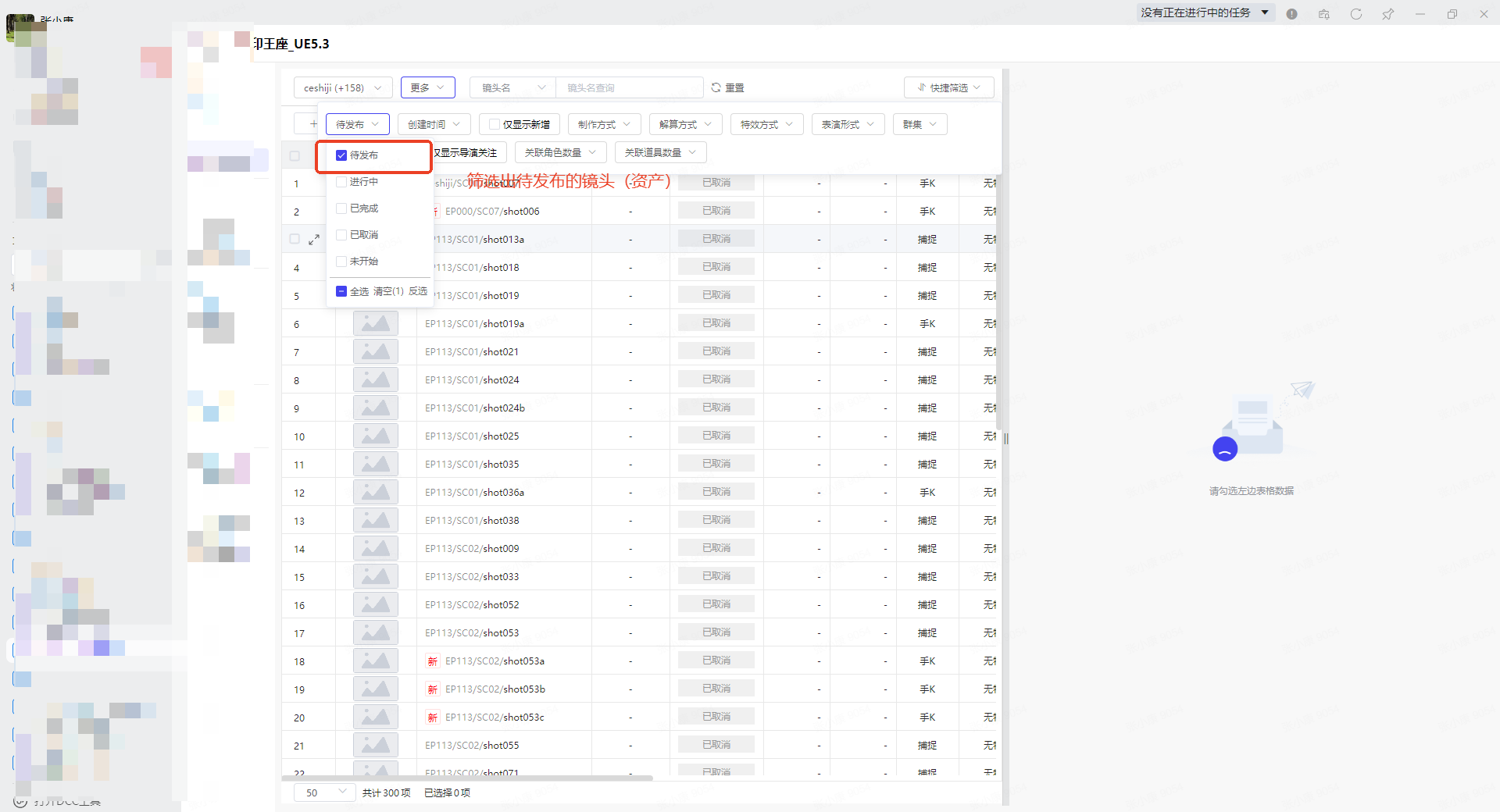1500x812 pixels.
Task: Click the panel splitter handle beside the table
Action: (x=1006, y=439)
